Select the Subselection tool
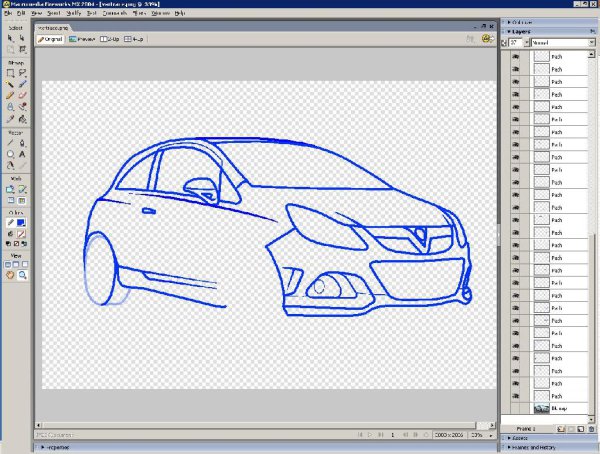 22,38
